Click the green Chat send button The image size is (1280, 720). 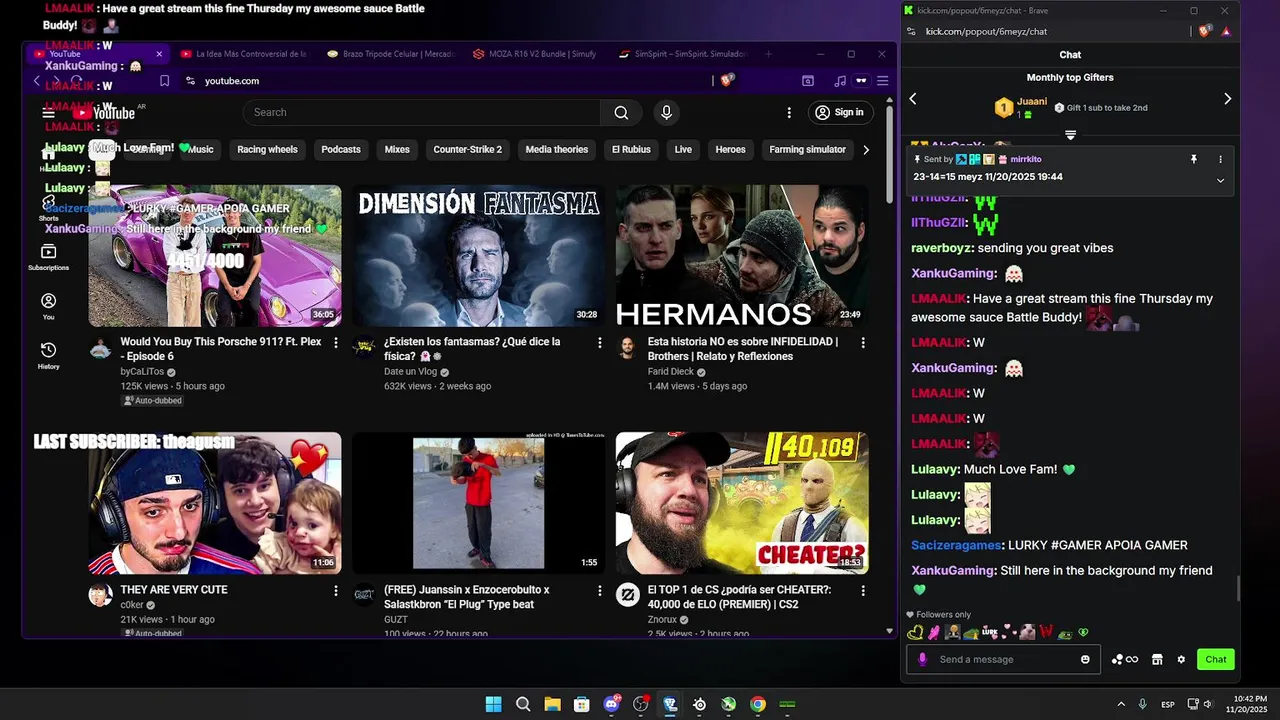point(1215,659)
